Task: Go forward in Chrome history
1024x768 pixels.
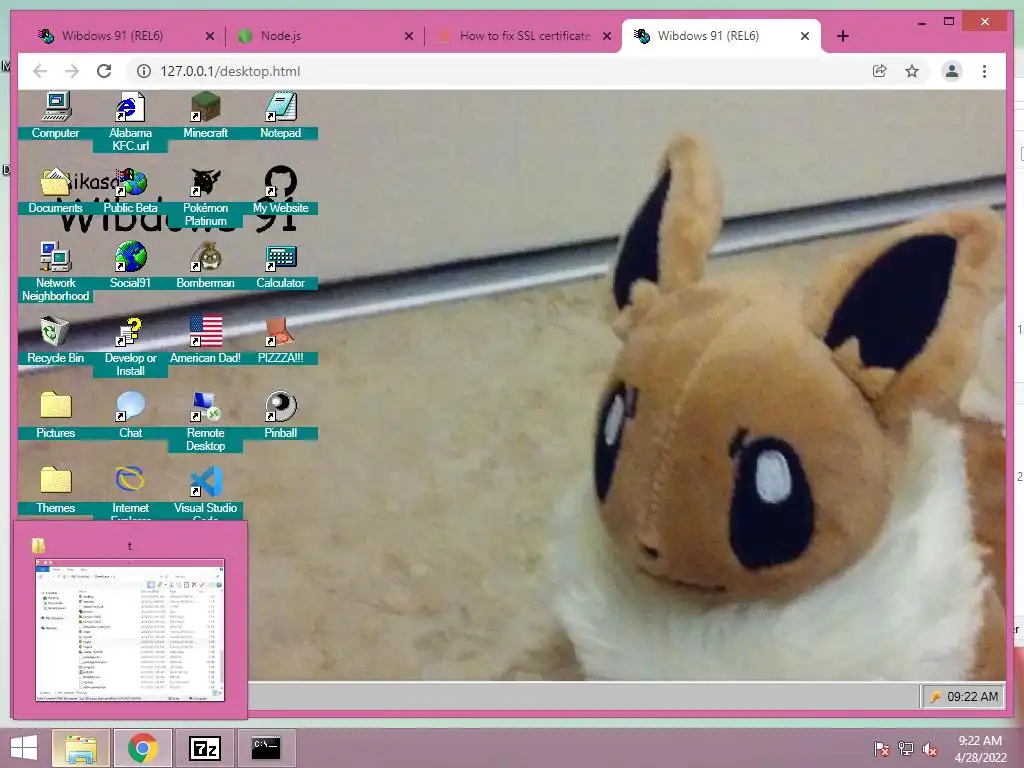Action: tap(72, 71)
